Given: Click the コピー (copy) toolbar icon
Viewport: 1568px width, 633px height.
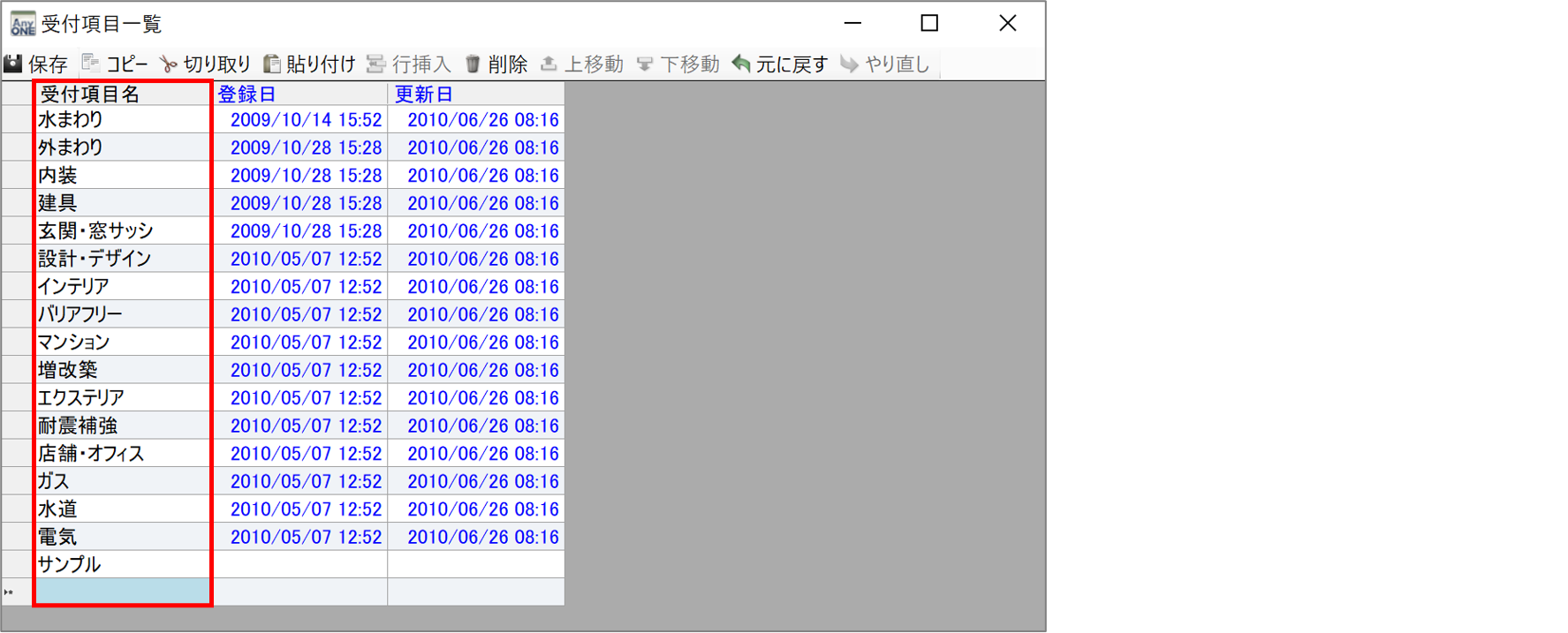Looking at the screenshot, I should pyautogui.click(x=90, y=64).
